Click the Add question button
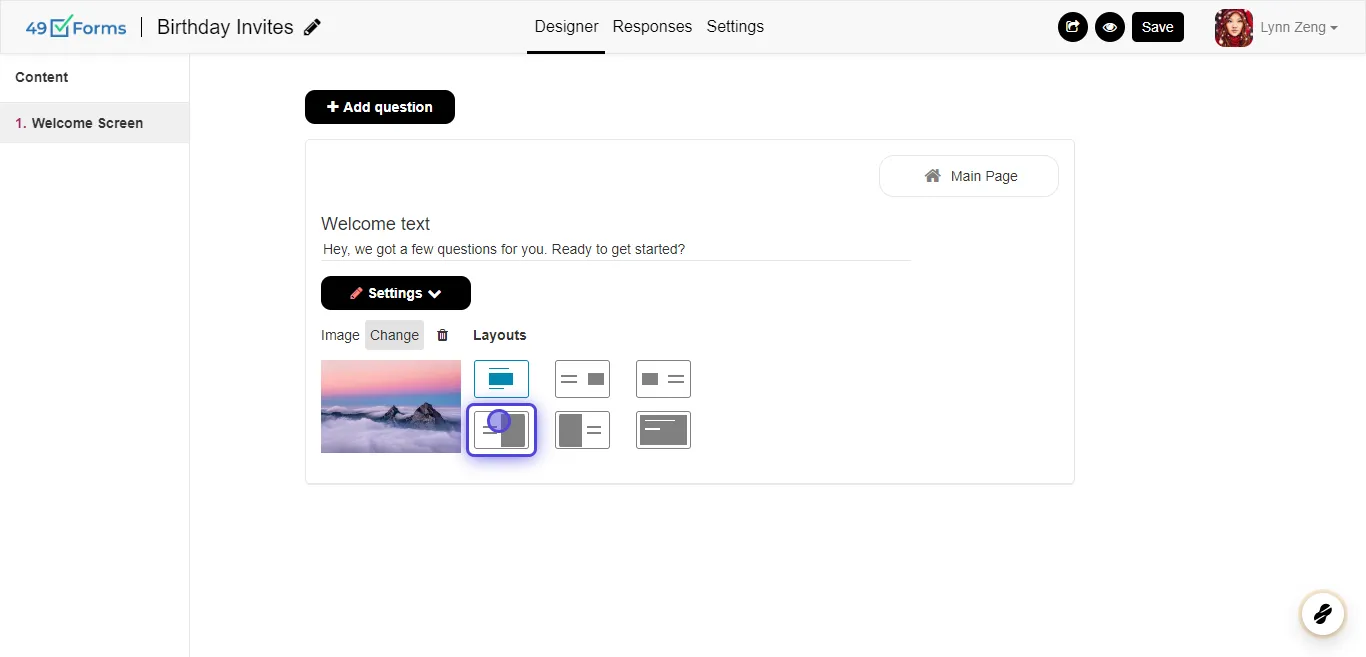 380,107
